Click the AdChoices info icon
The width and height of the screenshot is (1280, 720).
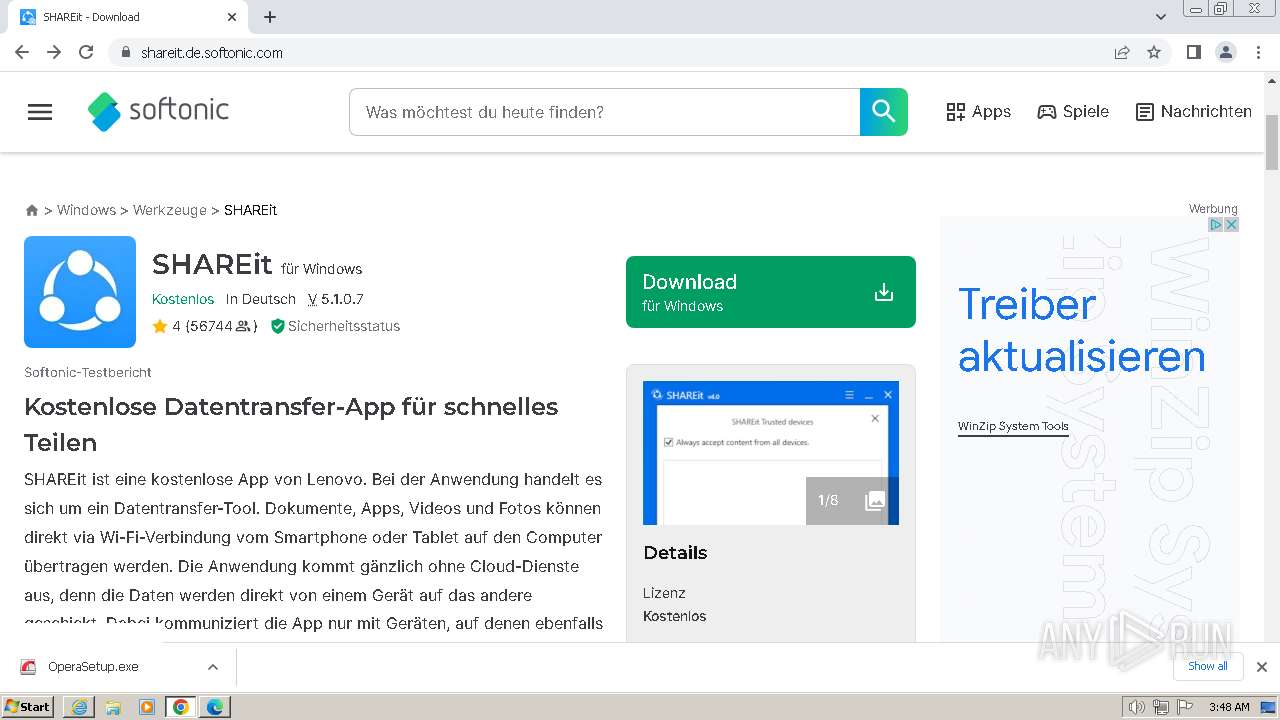pyautogui.click(x=1217, y=225)
